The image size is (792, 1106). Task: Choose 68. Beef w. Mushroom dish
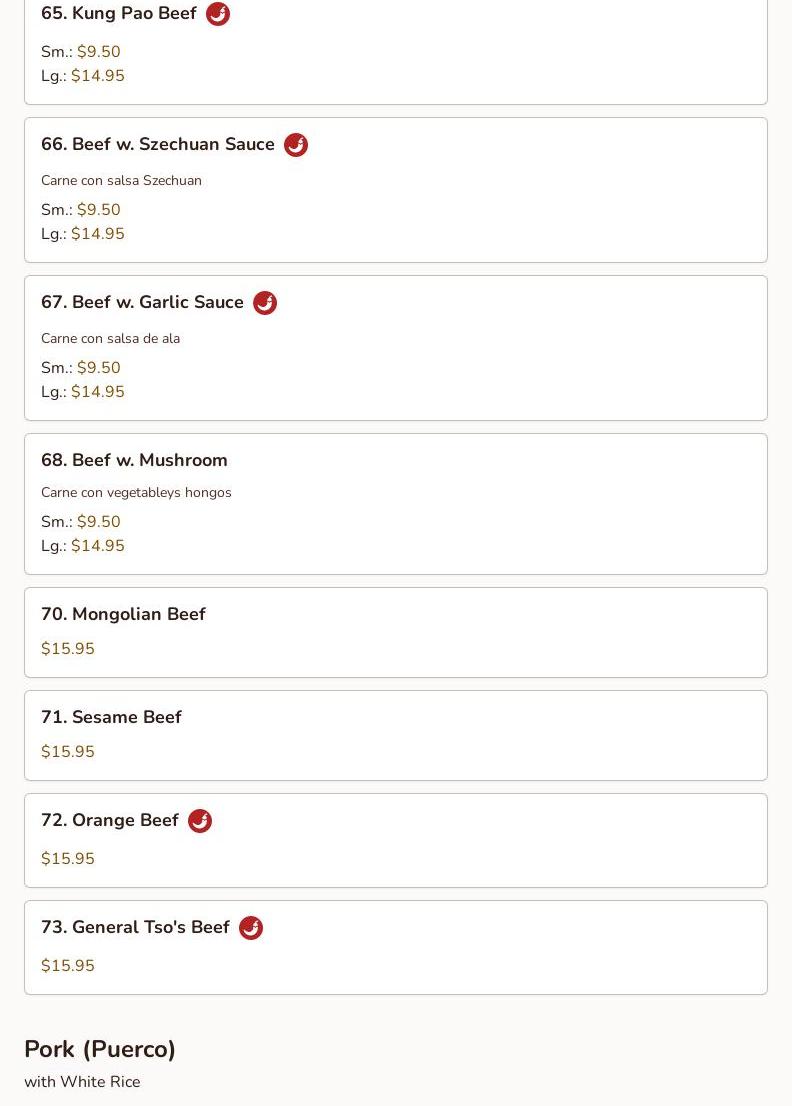point(134,460)
